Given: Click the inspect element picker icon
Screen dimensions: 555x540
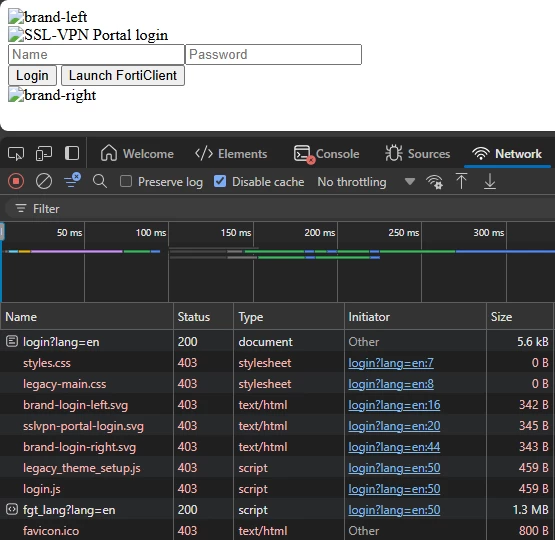Looking at the screenshot, I should [x=16, y=154].
